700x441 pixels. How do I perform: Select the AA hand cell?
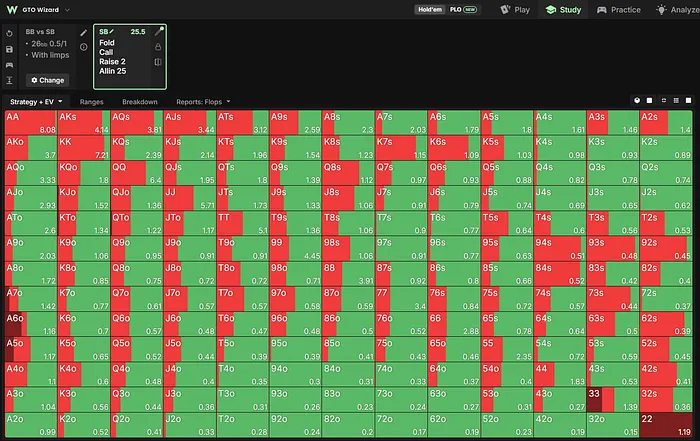[x=31, y=123]
